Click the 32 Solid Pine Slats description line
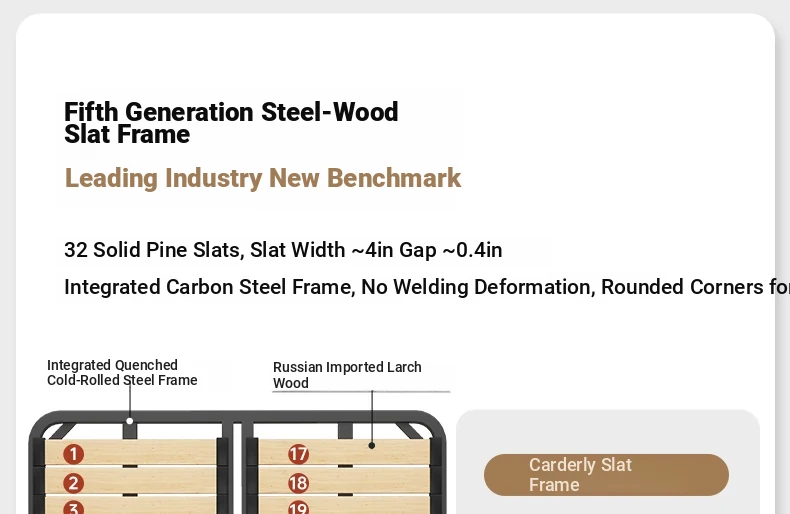 pos(283,250)
